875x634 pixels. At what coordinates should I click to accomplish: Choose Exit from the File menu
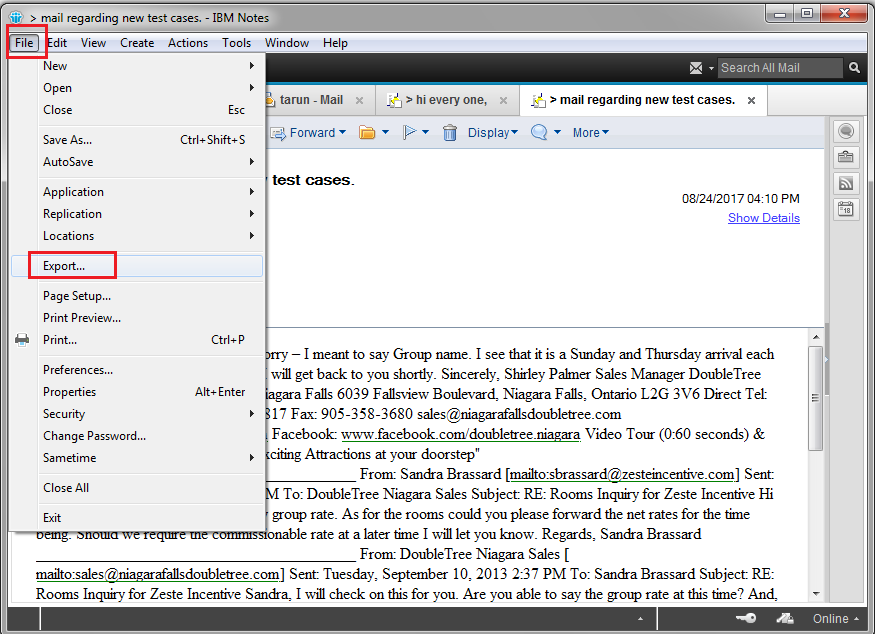point(137,518)
